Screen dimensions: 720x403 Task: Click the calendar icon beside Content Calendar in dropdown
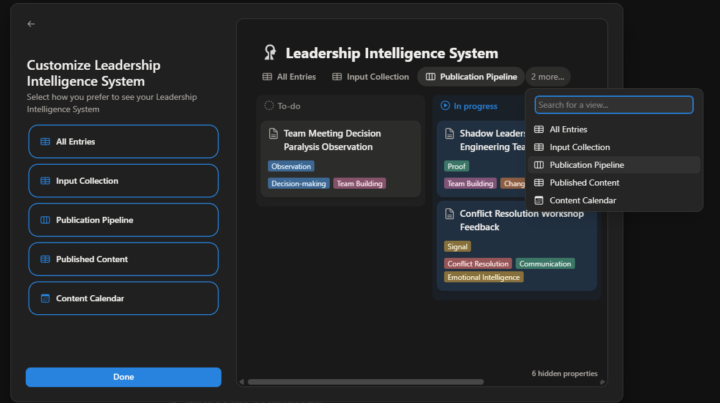(539, 201)
